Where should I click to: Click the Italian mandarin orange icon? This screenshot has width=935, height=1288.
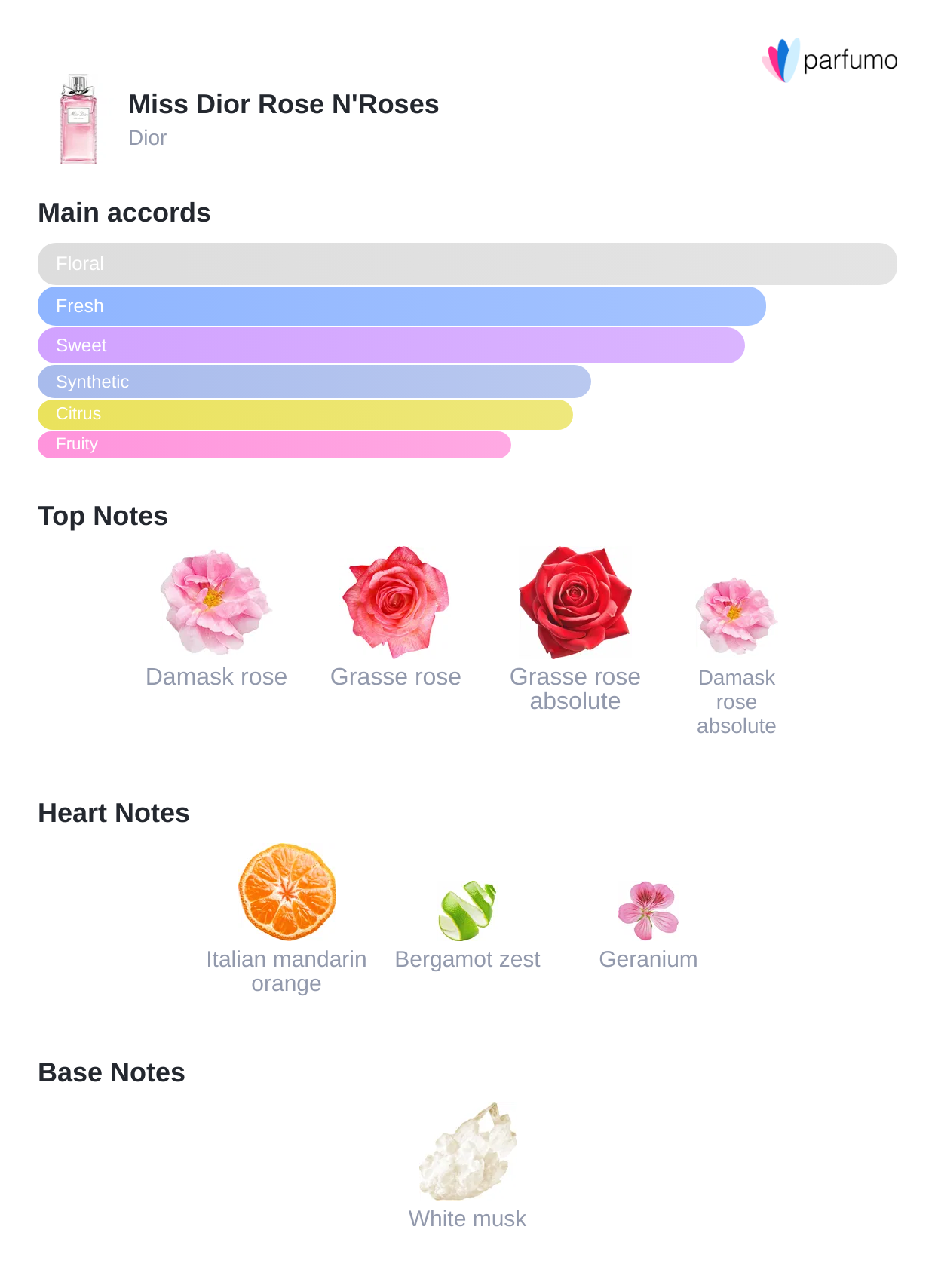pos(287,892)
